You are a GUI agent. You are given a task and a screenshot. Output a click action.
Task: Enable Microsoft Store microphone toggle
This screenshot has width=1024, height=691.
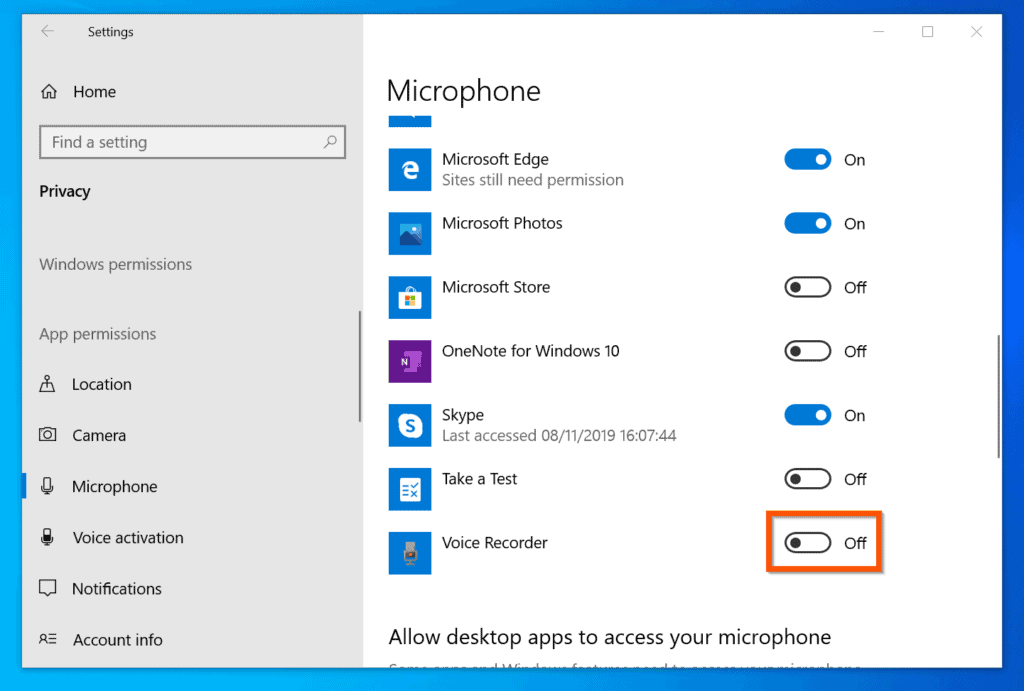pyautogui.click(x=808, y=287)
